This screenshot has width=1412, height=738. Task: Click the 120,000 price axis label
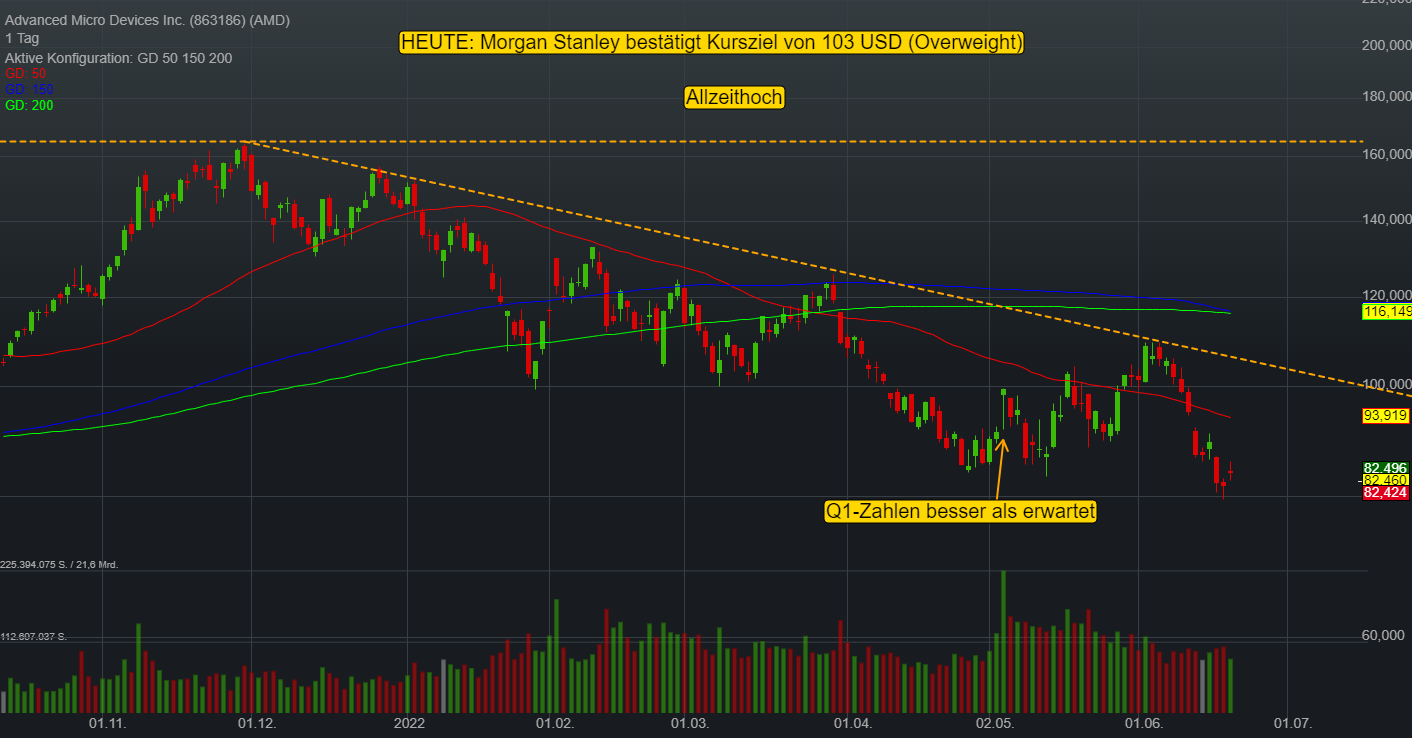(1387, 296)
